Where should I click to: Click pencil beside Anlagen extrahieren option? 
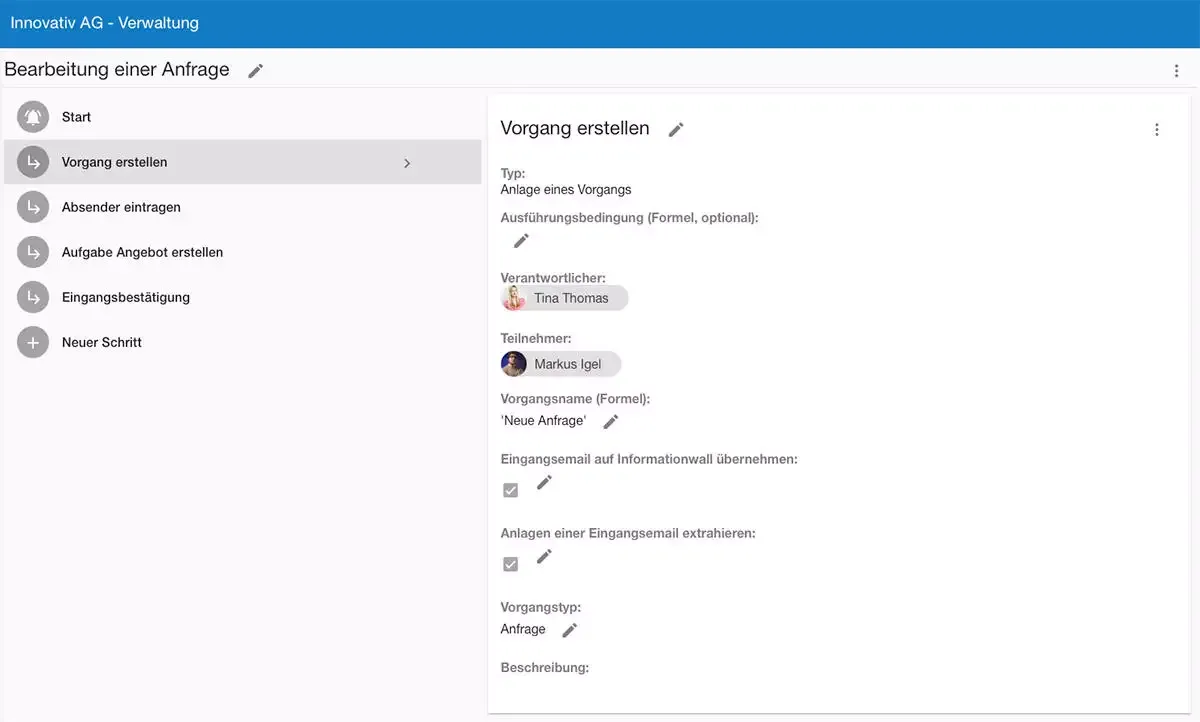pyautogui.click(x=544, y=557)
